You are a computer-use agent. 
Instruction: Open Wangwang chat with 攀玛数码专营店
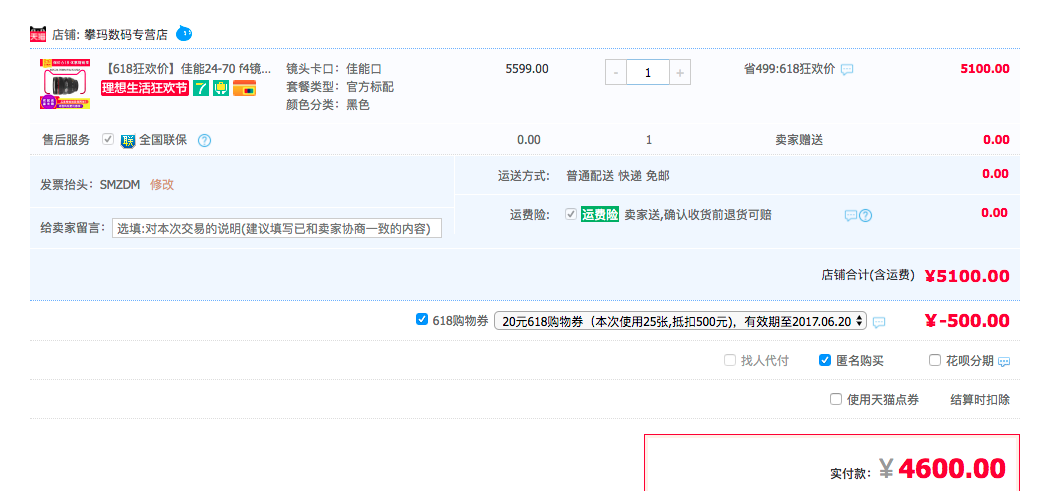click(x=184, y=33)
